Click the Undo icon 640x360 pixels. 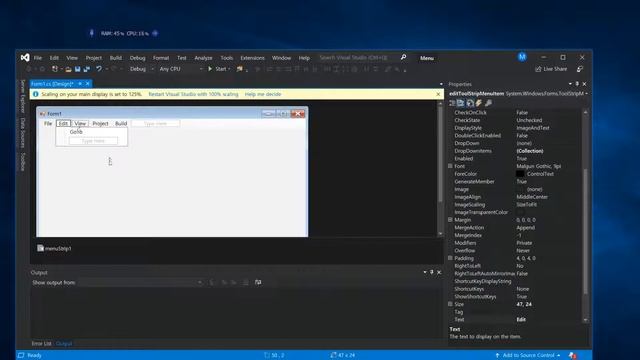click(x=99, y=69)
